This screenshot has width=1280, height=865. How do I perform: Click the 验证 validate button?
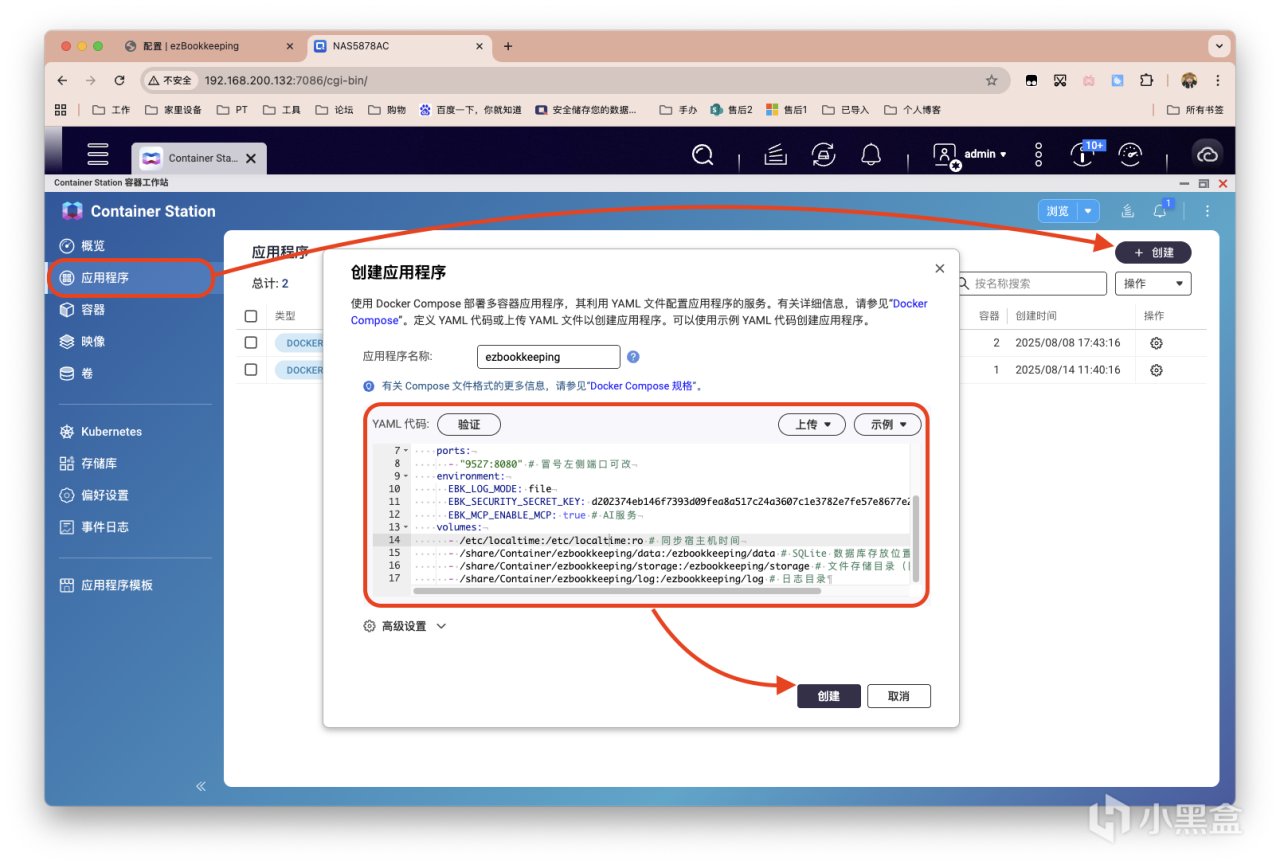469,424
